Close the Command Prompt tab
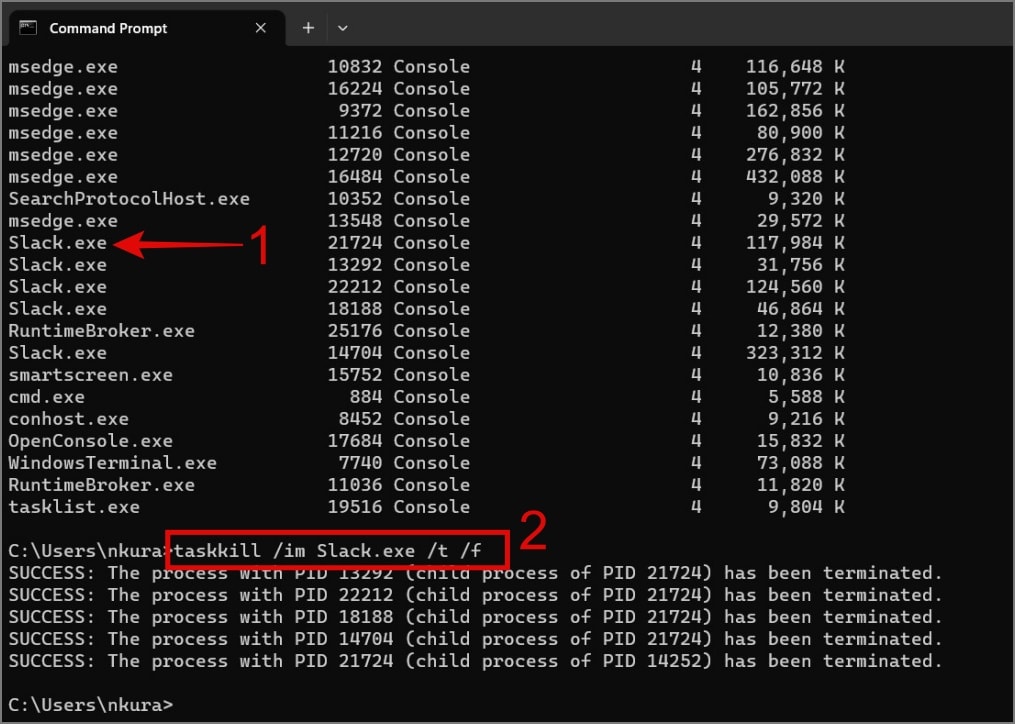The image size is (1015, 724). pyautogui.click(x=260, y=28)
